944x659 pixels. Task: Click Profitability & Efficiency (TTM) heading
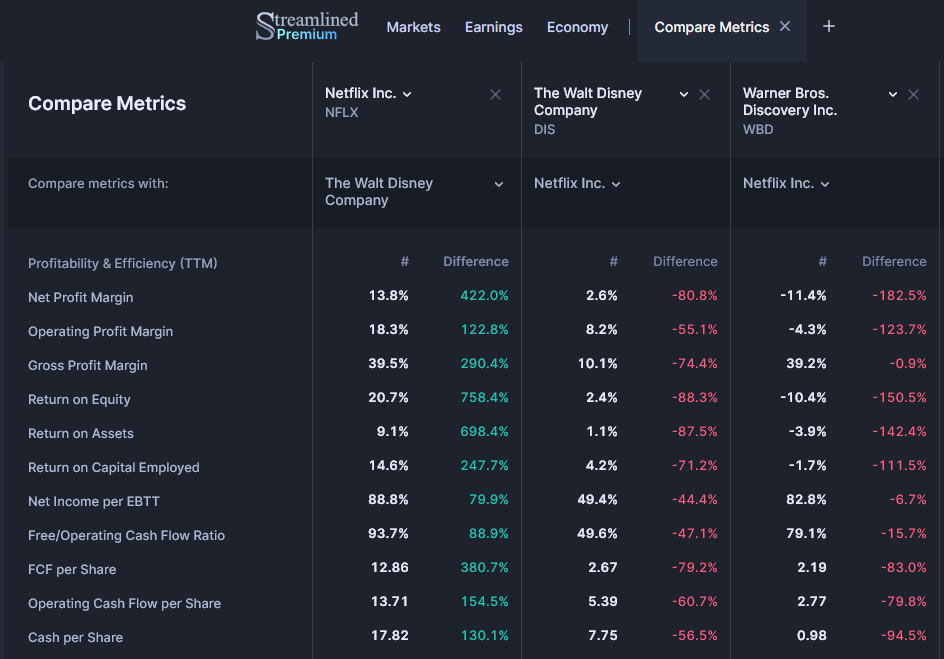click(123, 264)
